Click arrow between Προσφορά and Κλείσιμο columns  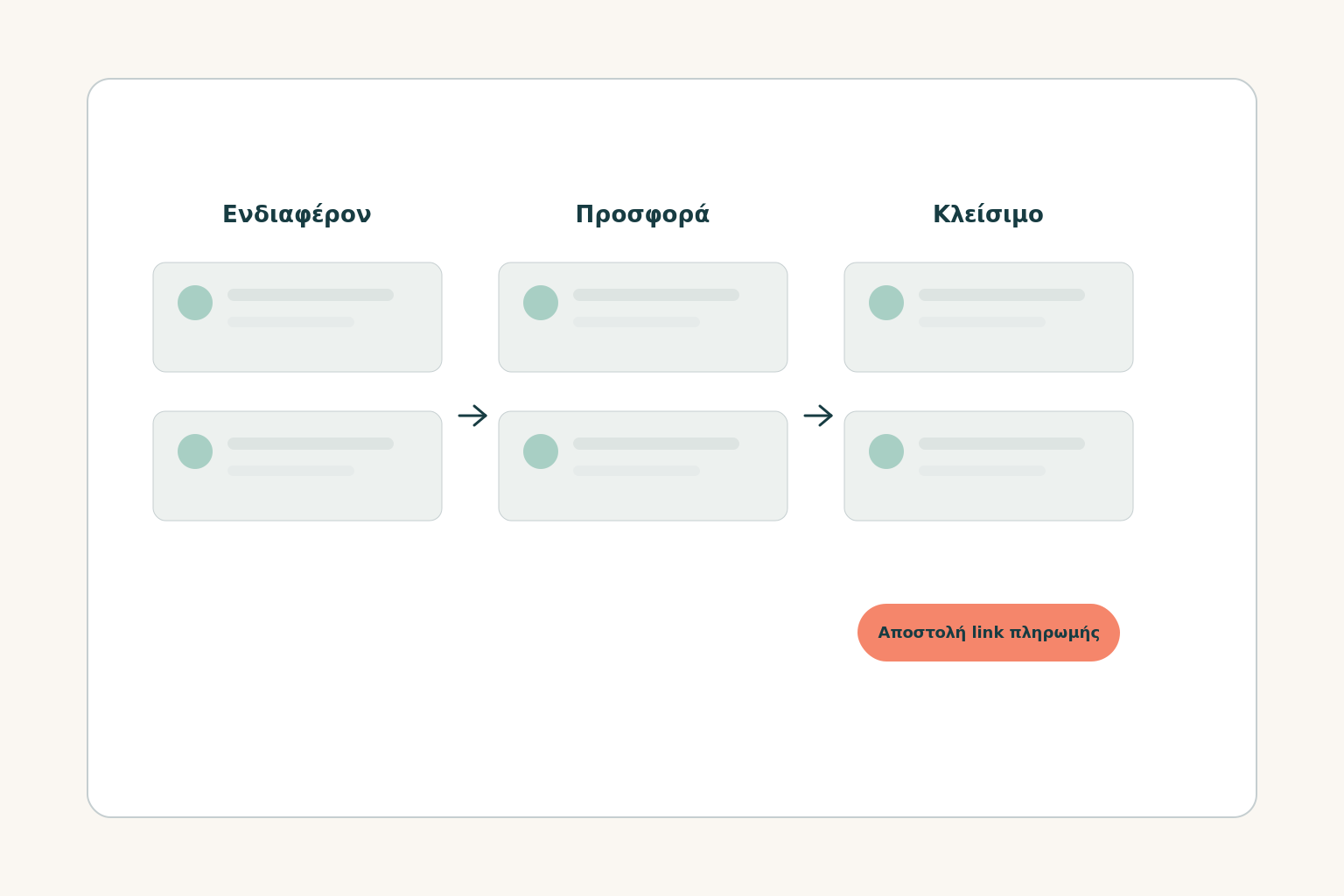click(818, 416)
